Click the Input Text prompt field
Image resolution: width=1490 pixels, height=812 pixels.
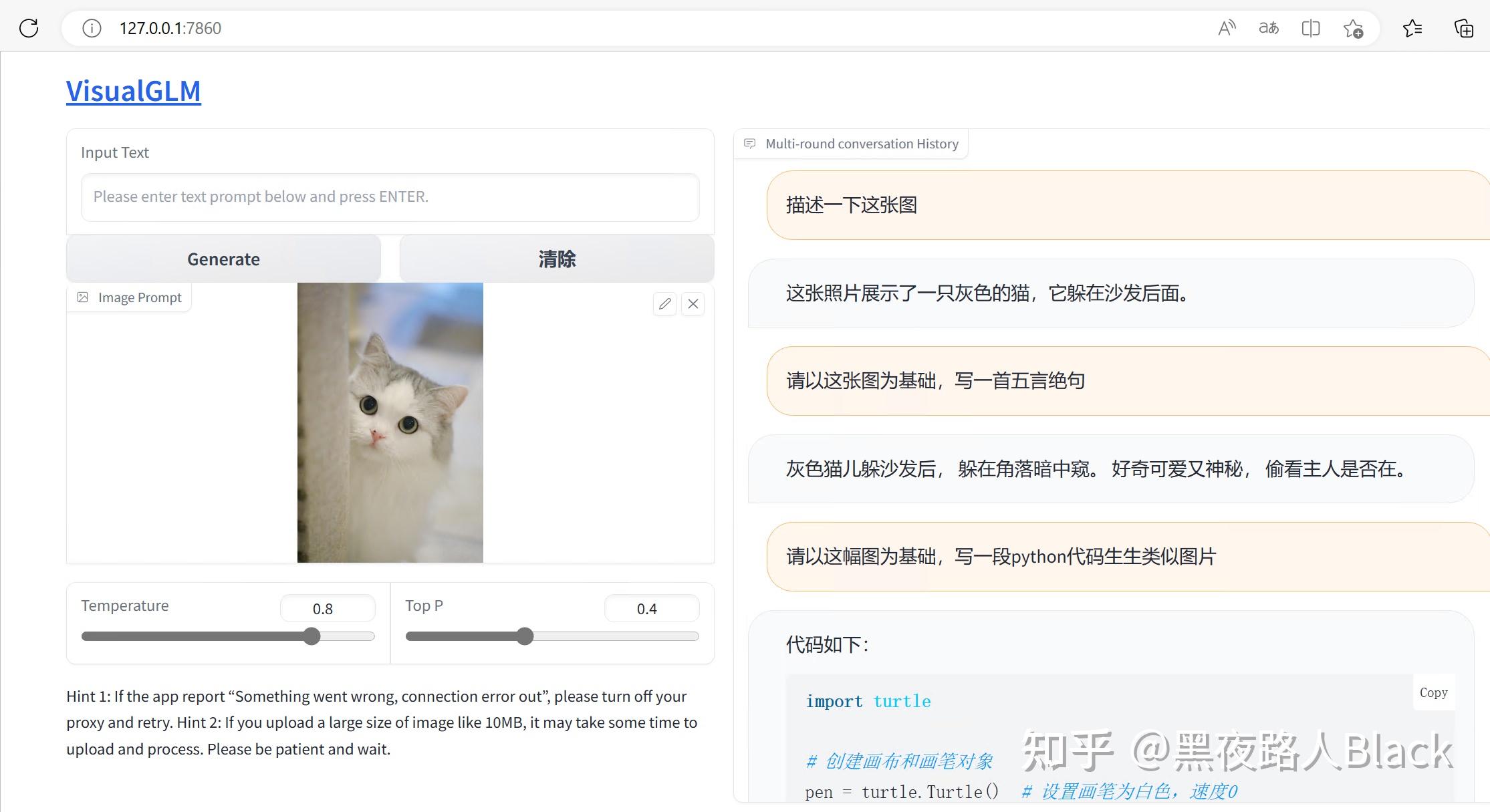pyautogui.click(x=390, y=196)
